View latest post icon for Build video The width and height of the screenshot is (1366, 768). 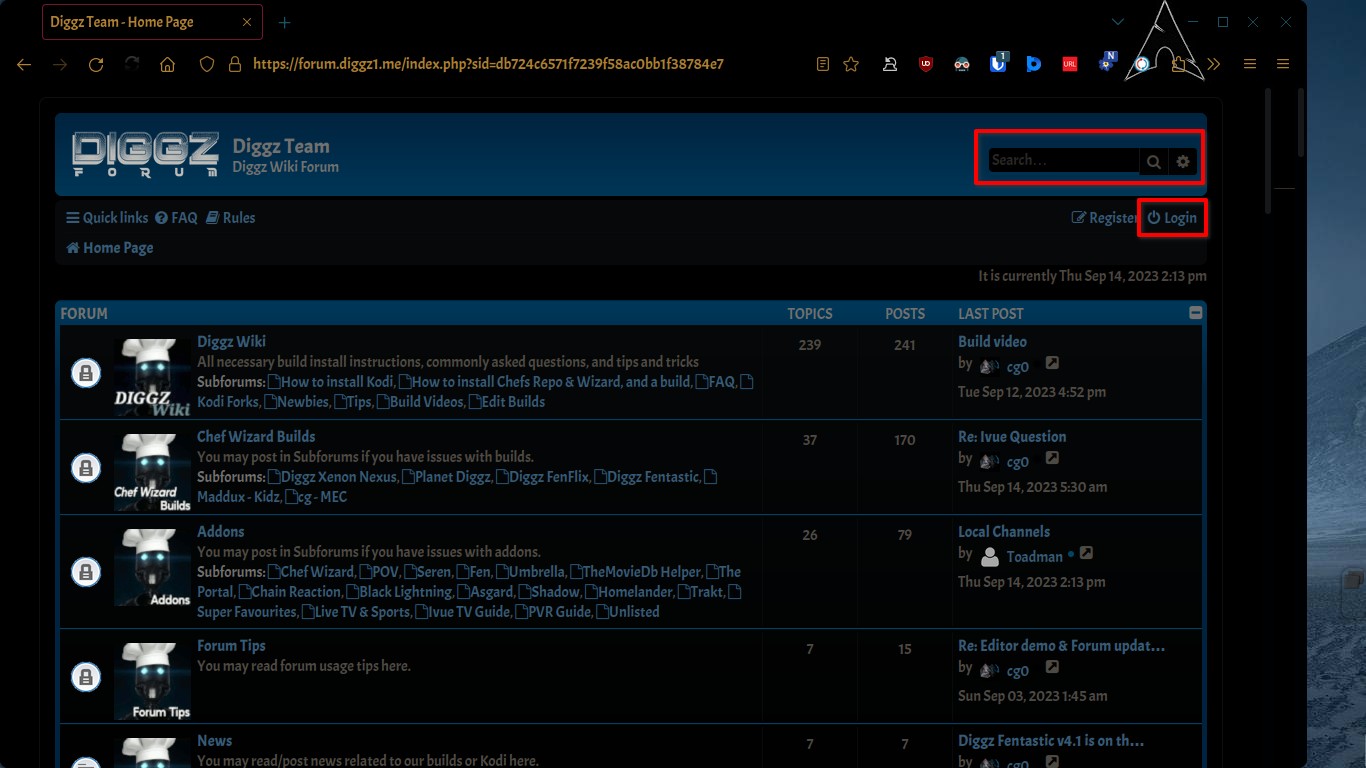pos(1052,364)
